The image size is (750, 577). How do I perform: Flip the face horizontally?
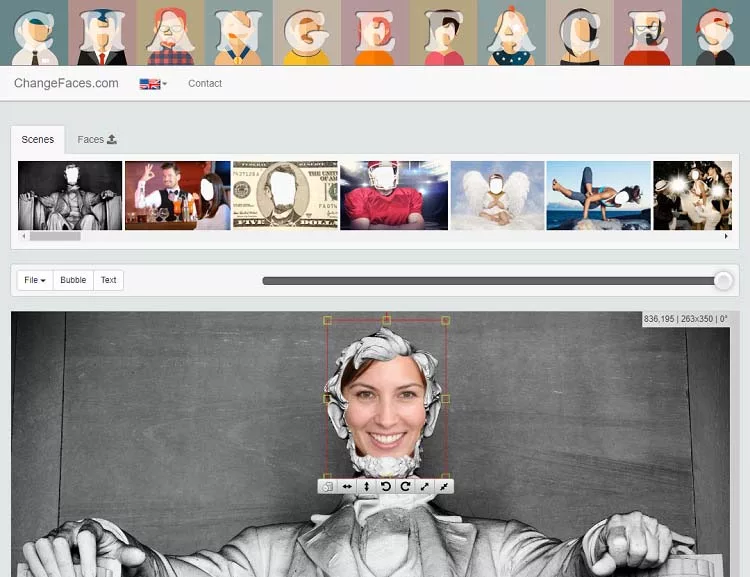click(x=347, y=487)
